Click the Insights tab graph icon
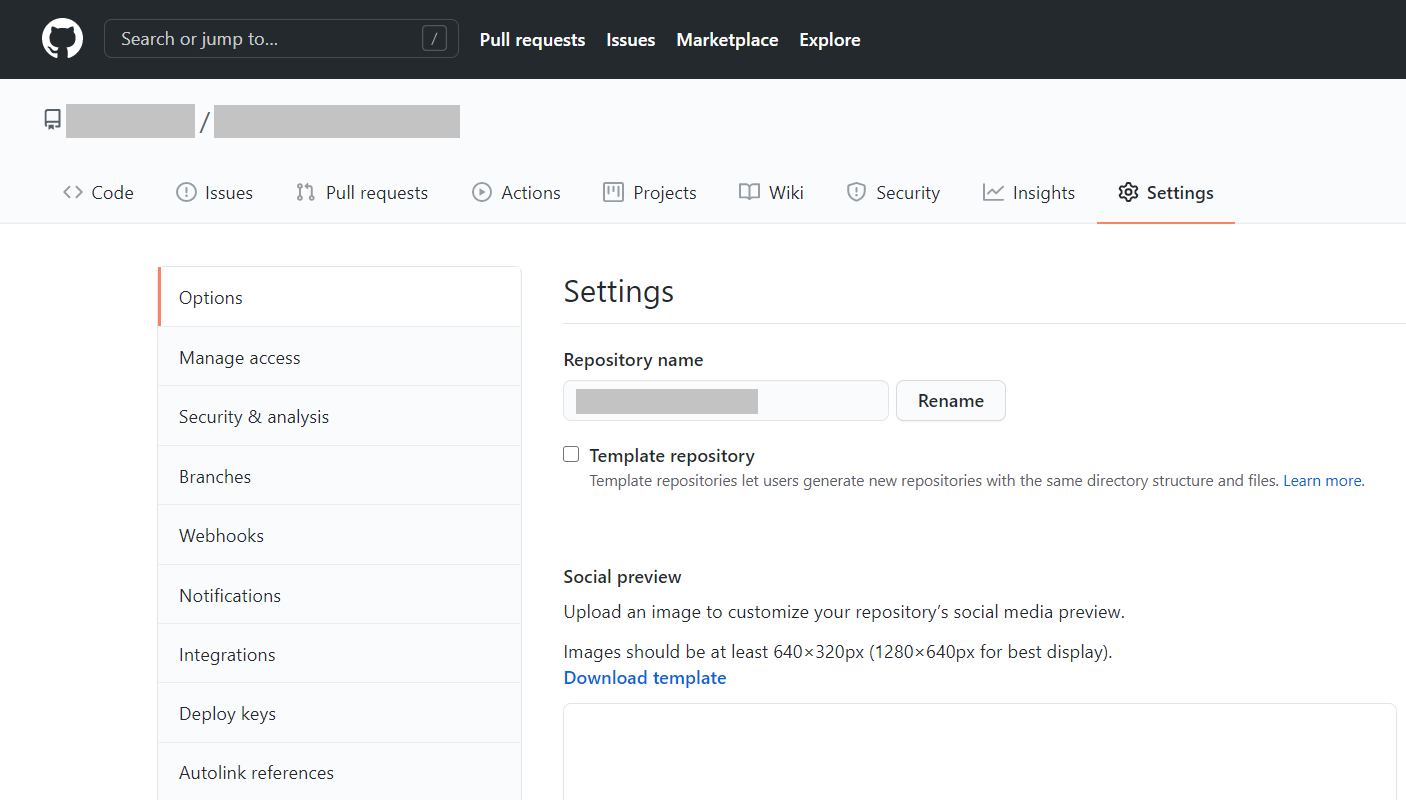 click(993, 192)
